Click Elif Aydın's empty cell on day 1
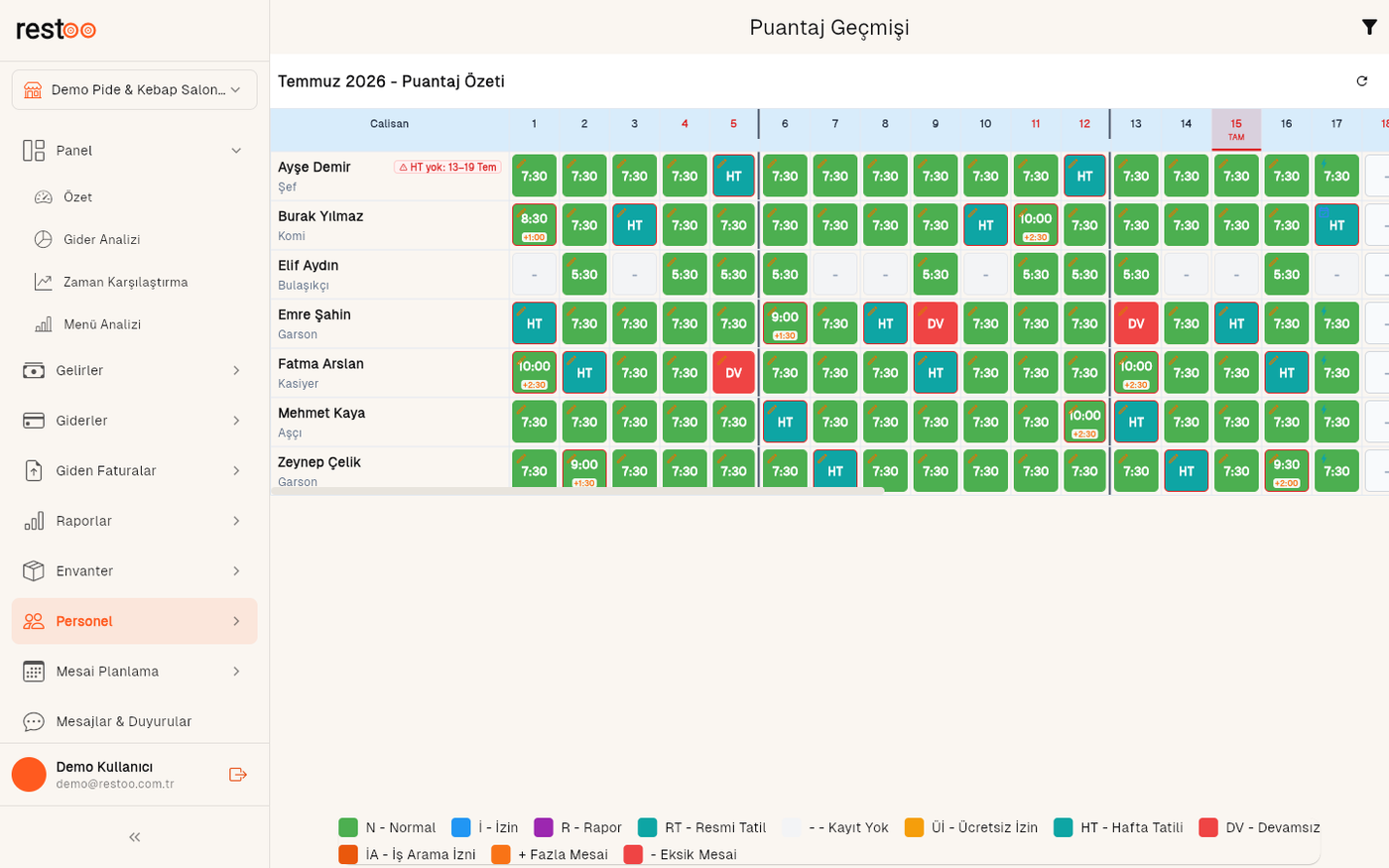Image resolution: width=1389 pixels, height=868 pixels. (534, 275)
